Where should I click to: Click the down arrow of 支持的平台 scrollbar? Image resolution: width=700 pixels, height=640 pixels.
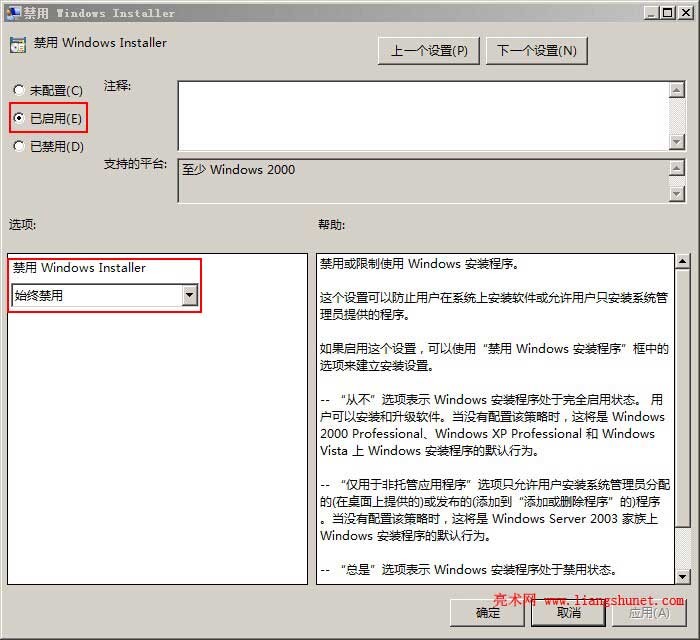(677, 194)
